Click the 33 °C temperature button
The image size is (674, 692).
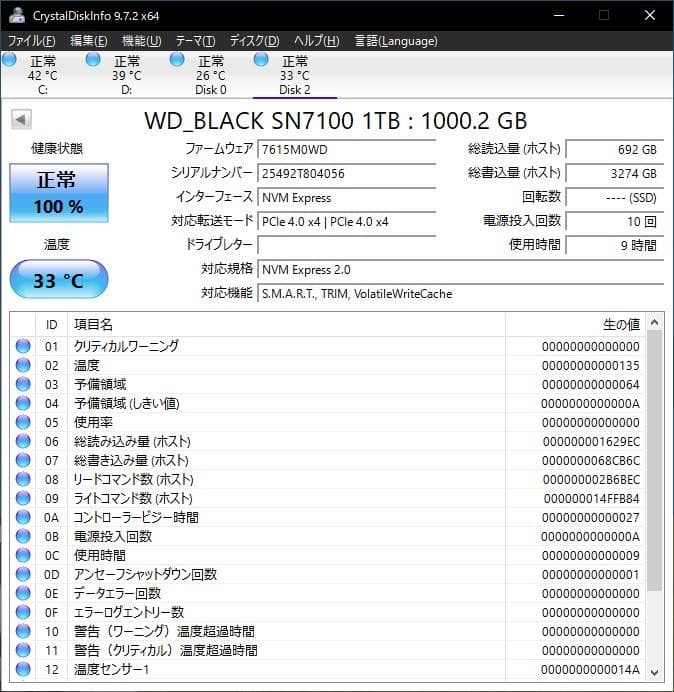coord(59,279)
